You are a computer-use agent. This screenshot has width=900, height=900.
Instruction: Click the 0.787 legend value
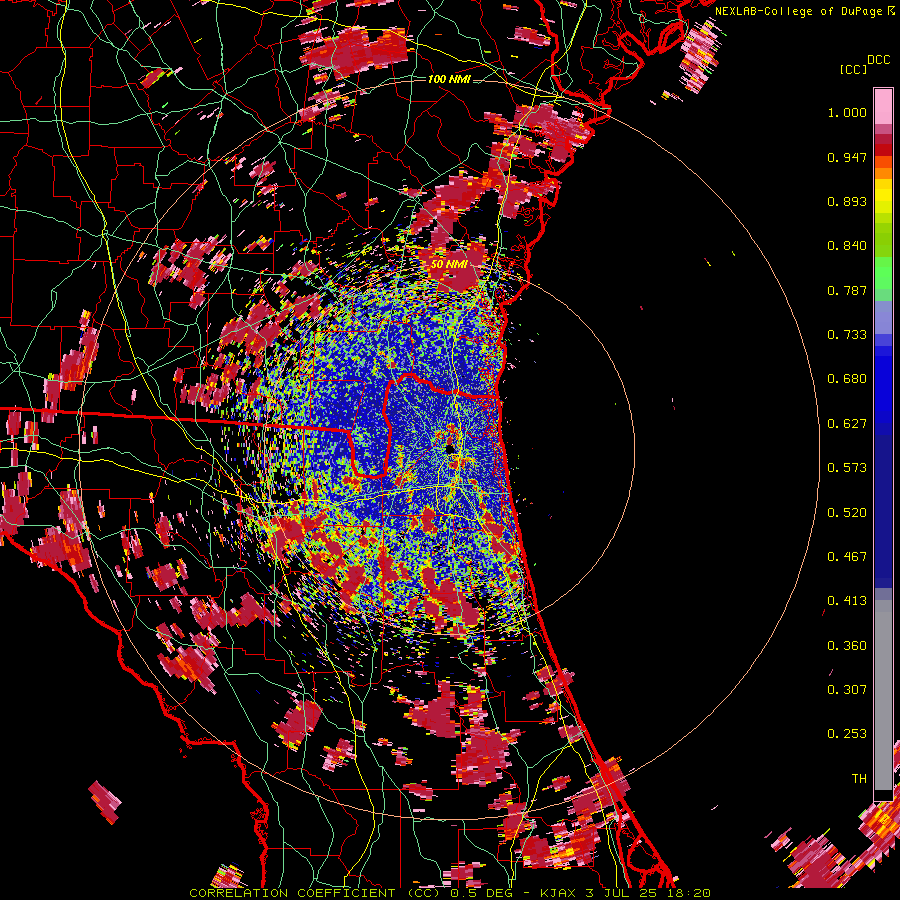[847, 290]
